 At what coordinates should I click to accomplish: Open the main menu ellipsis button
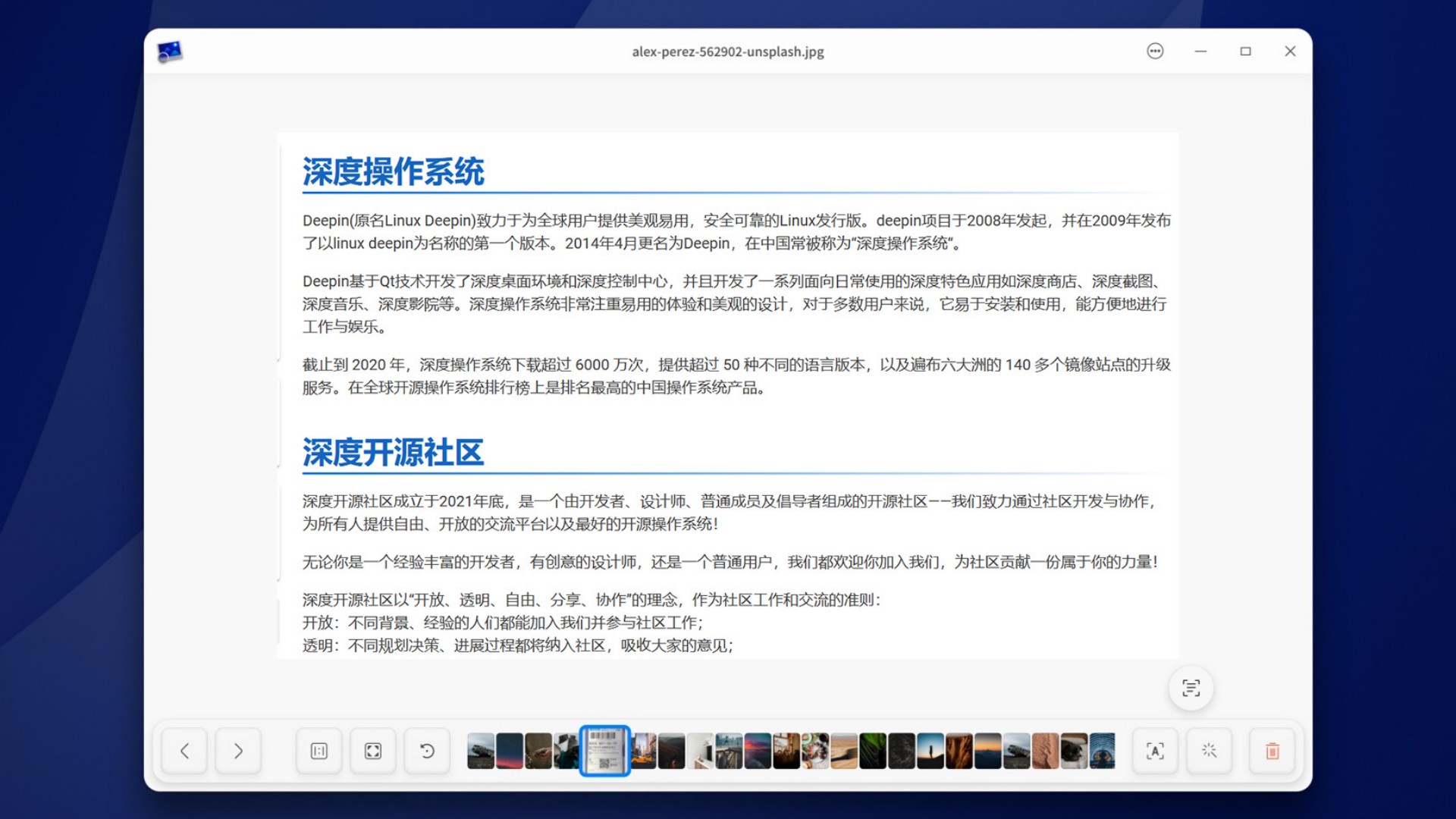click(1154, 51)
